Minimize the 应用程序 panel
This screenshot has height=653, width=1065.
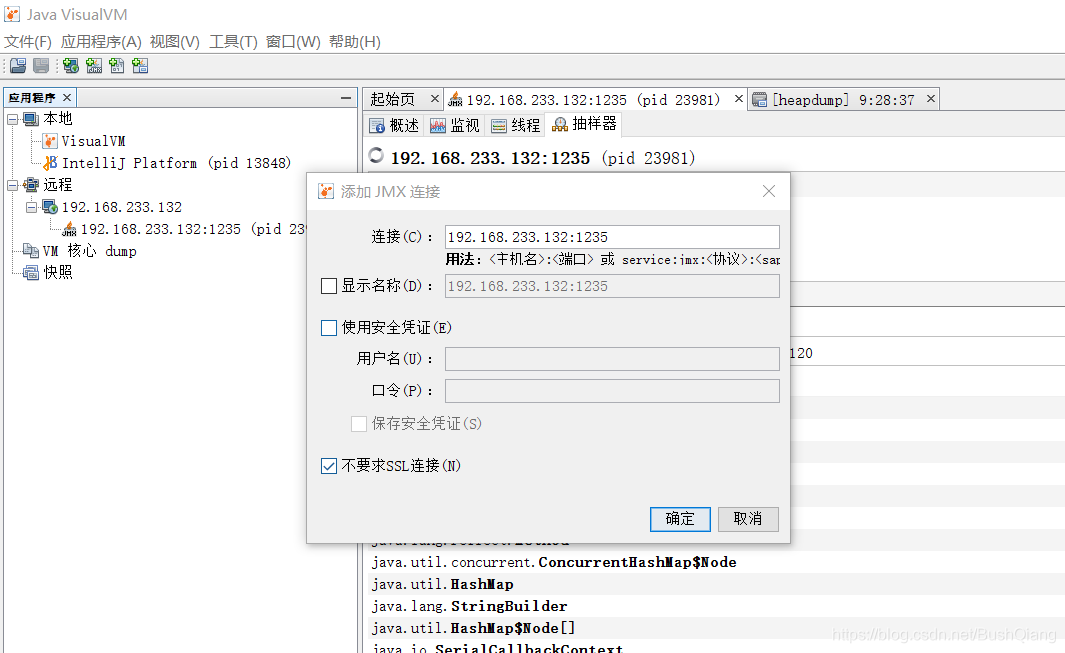pyautogui.click(x=346, y=99)
